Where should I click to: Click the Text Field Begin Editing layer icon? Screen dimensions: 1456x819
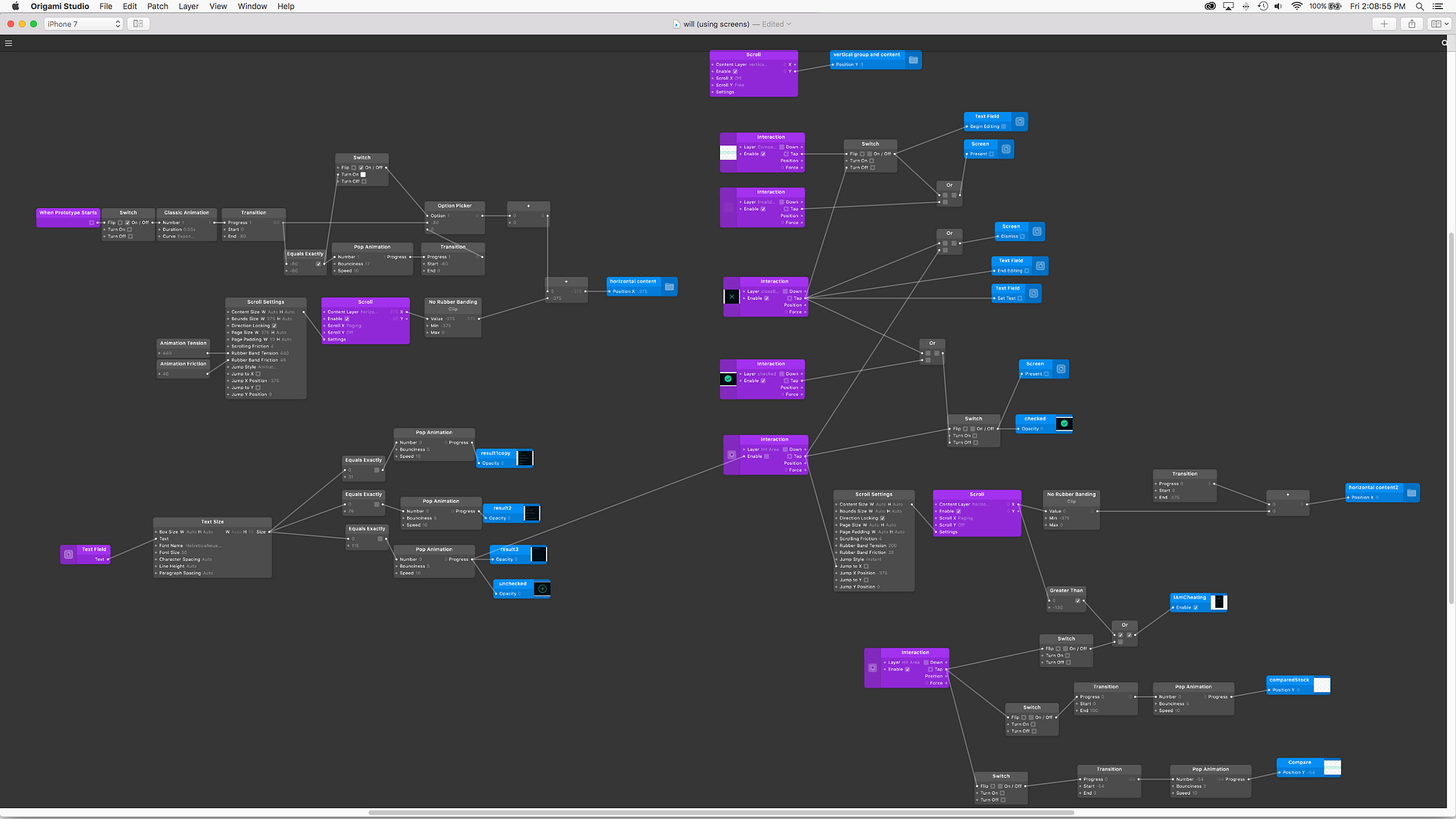(1019, 122)
